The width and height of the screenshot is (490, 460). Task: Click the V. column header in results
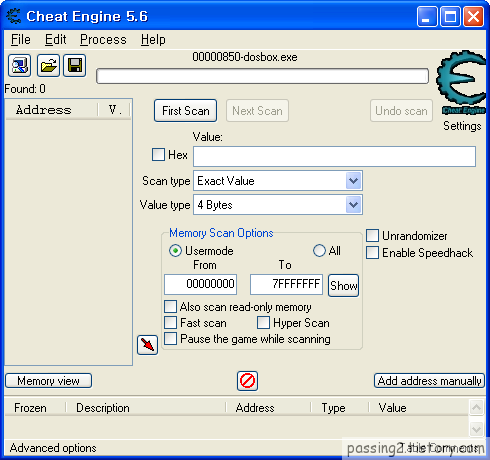coord(114,110)
